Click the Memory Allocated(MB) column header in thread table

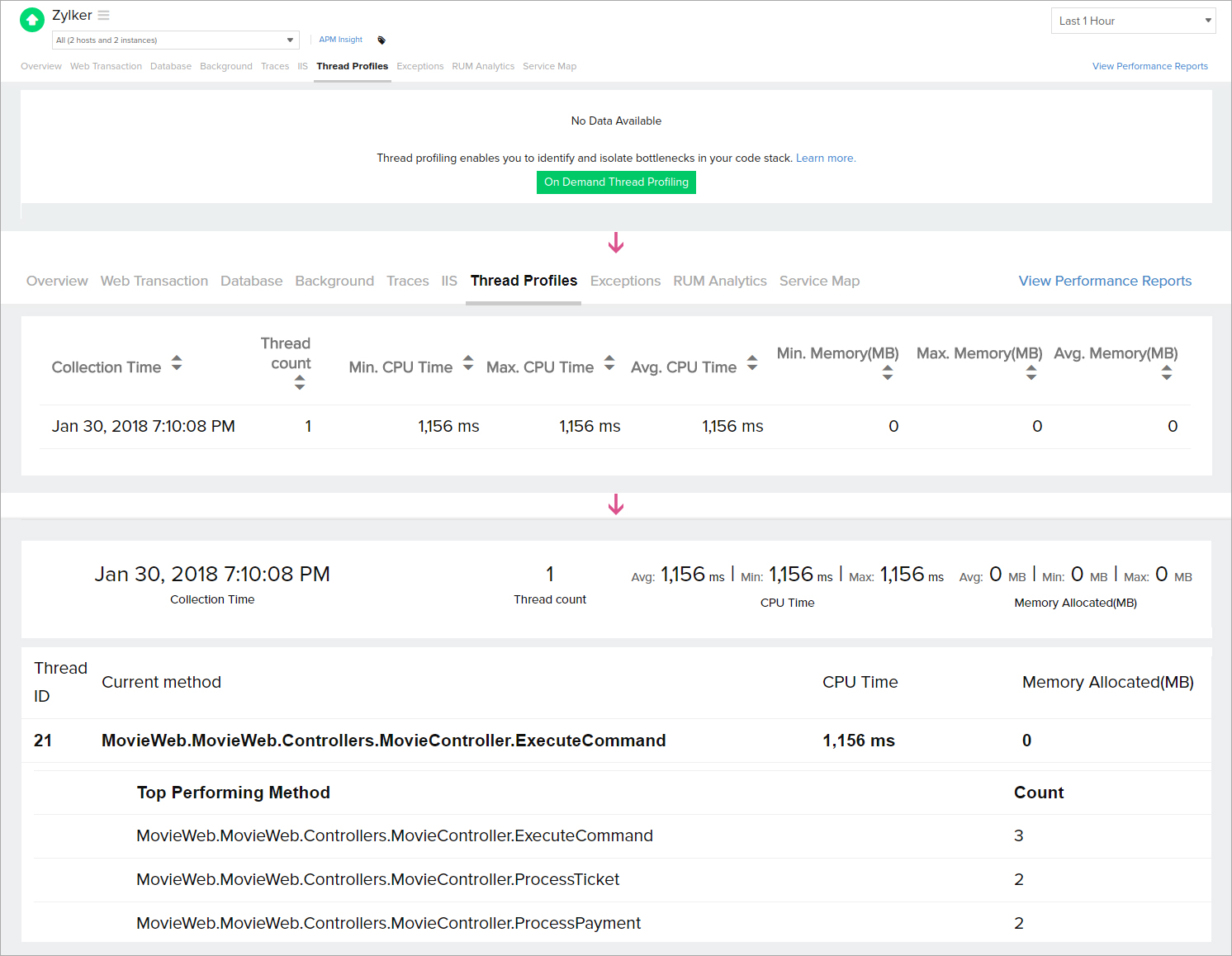click(1108, 682)
